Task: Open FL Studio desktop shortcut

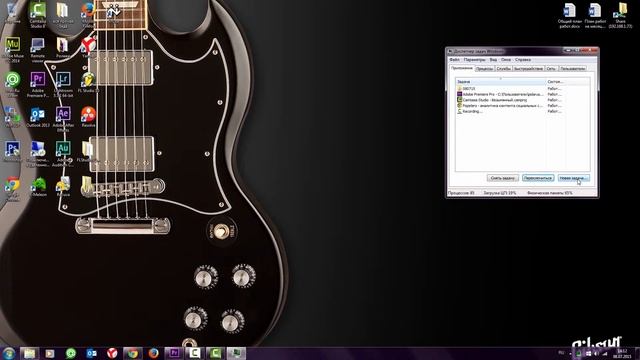Action: [88, 82]
